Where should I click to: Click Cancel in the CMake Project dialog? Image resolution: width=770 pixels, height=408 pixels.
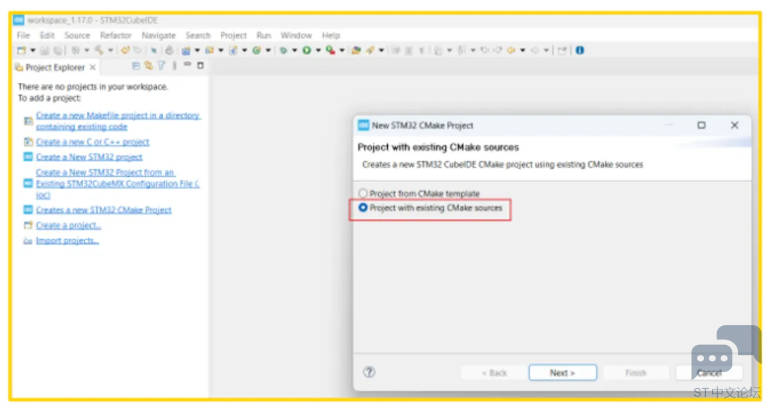[x=709, y=373]
